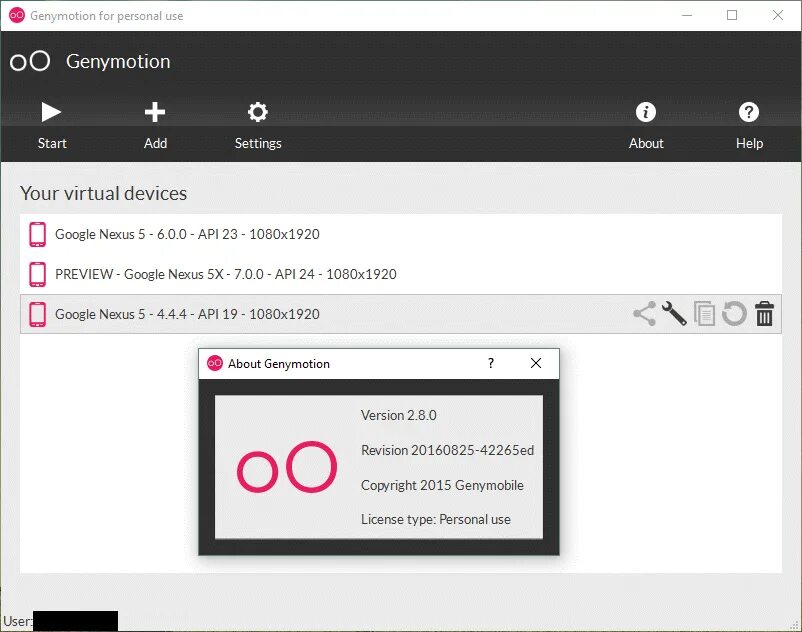Click License type: Personal use text
The height and width of the screenshot is (632, 802).
point(436,520)
